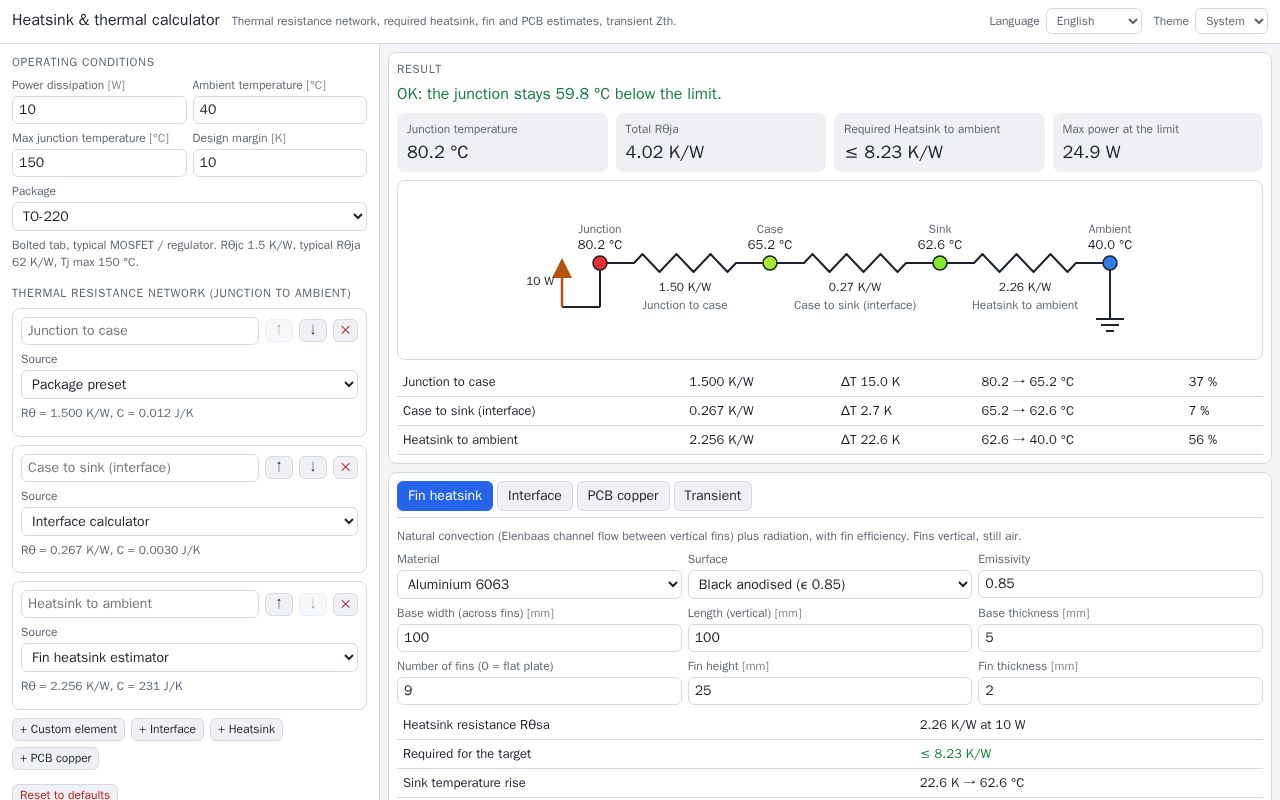Choose a different Material from Aluminium 6063
Image resolution: width=1280 pixels, height=800 pixels.
click(x=539, y=584)
